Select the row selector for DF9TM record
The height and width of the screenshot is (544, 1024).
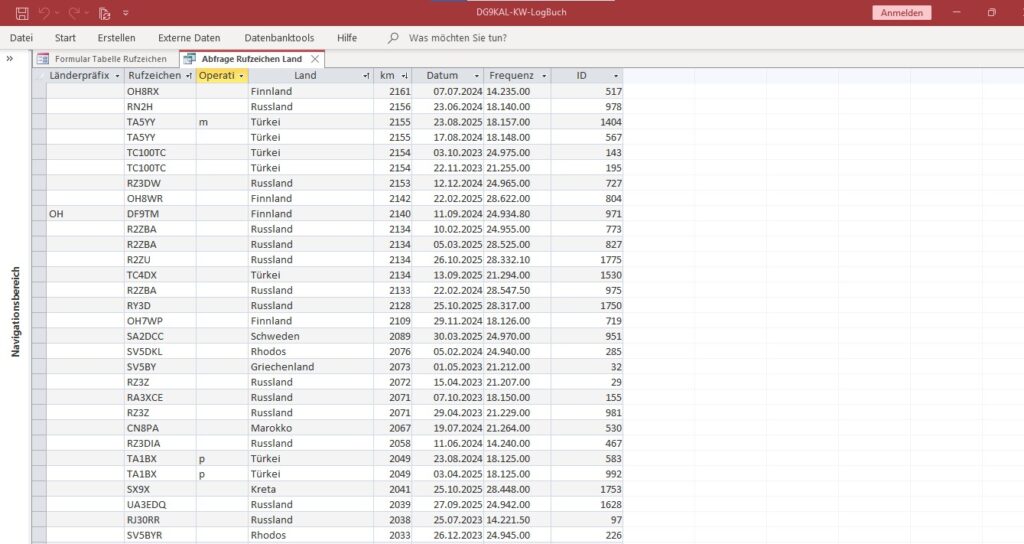[39, 214]
